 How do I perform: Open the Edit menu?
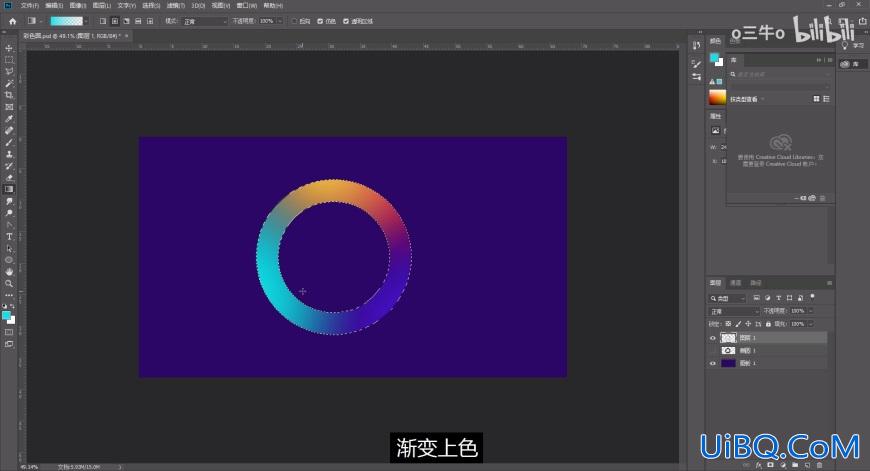point(54,6)
